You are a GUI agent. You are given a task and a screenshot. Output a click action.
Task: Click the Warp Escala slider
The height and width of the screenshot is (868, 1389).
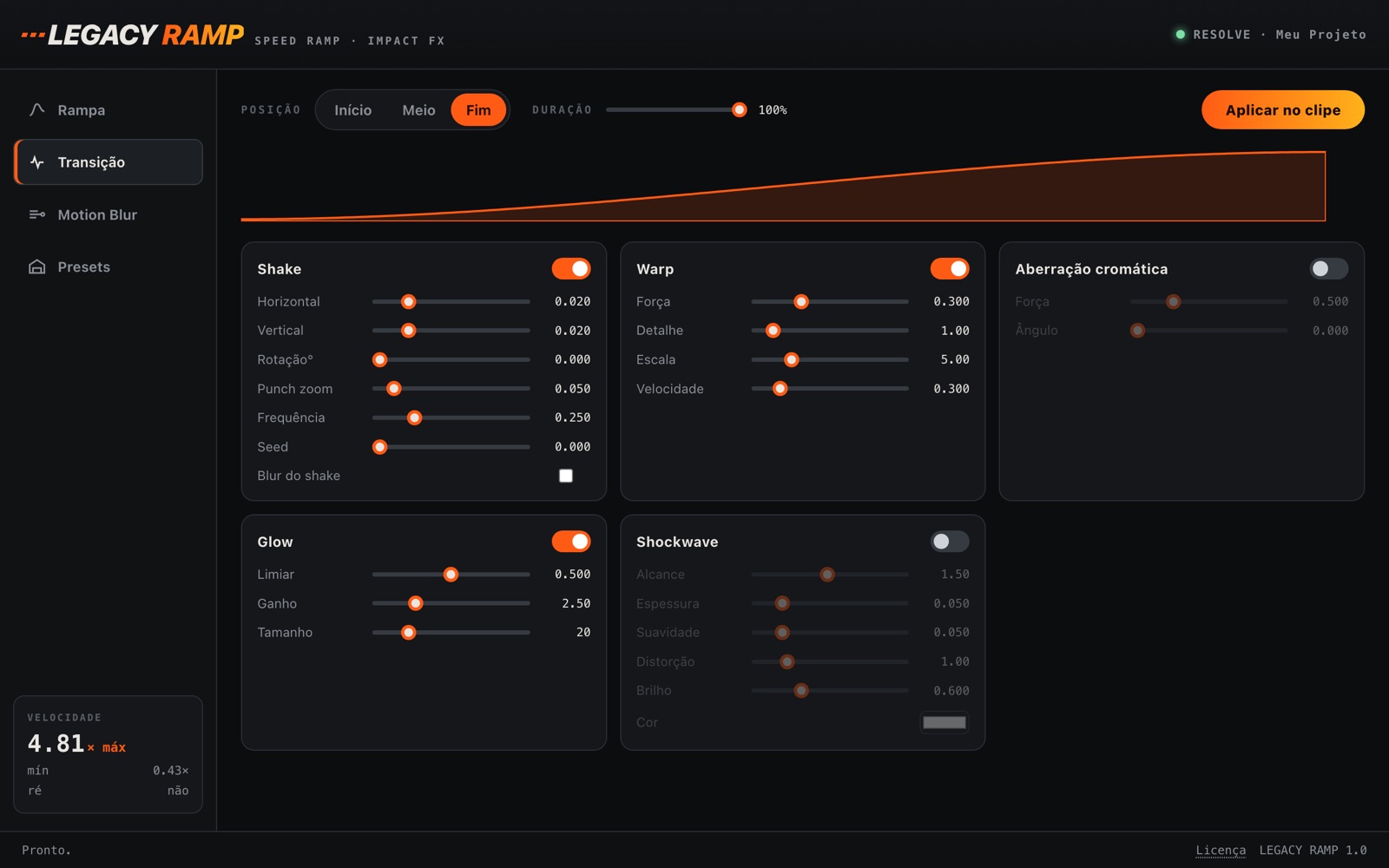(x=830, y=359)
